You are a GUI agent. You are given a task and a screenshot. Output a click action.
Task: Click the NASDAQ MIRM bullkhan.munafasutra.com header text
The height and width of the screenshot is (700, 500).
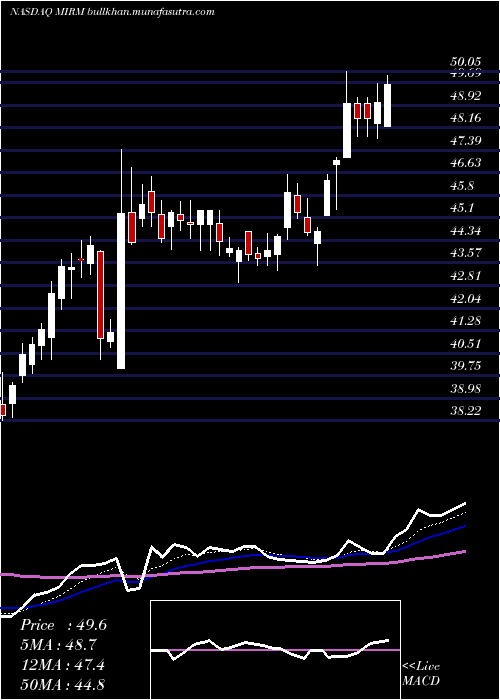coord(112,11)
